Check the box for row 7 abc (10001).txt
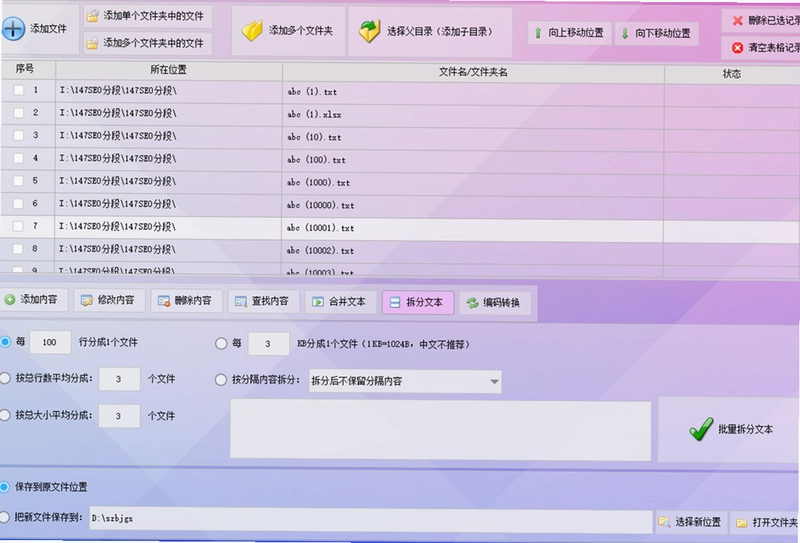This screenshot has width=800, height=543. pyautogui.click(x=18, y=226)
